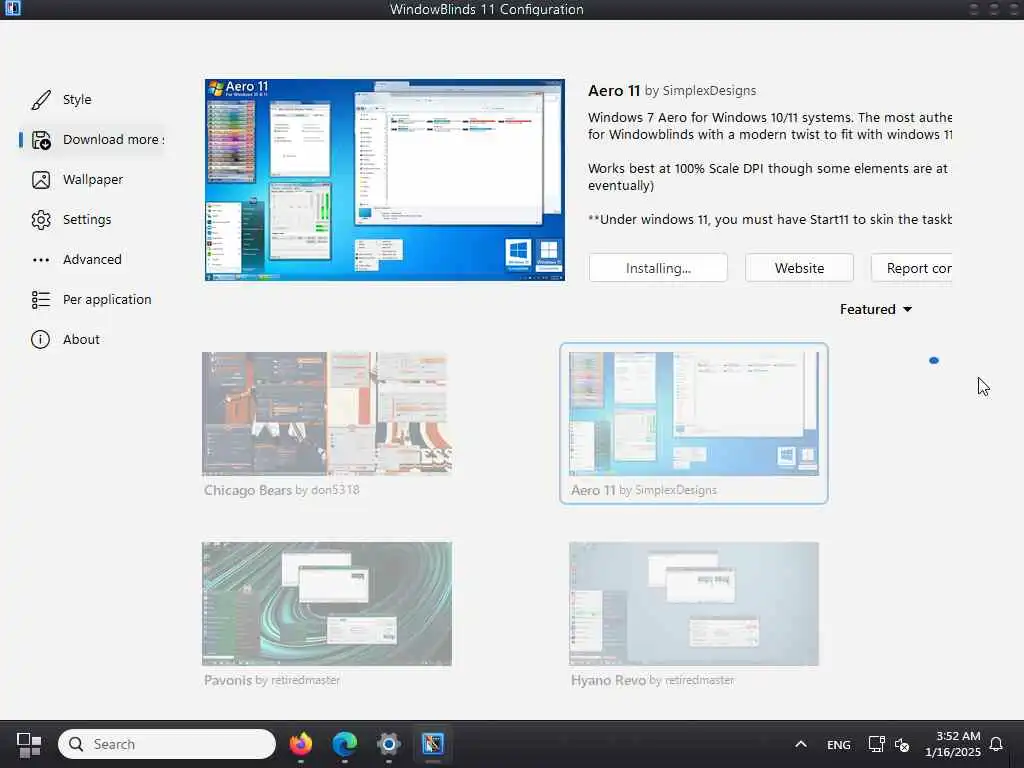Open the Aero 11 Website button
1024x768 pixels.
(x=799, y=268)
